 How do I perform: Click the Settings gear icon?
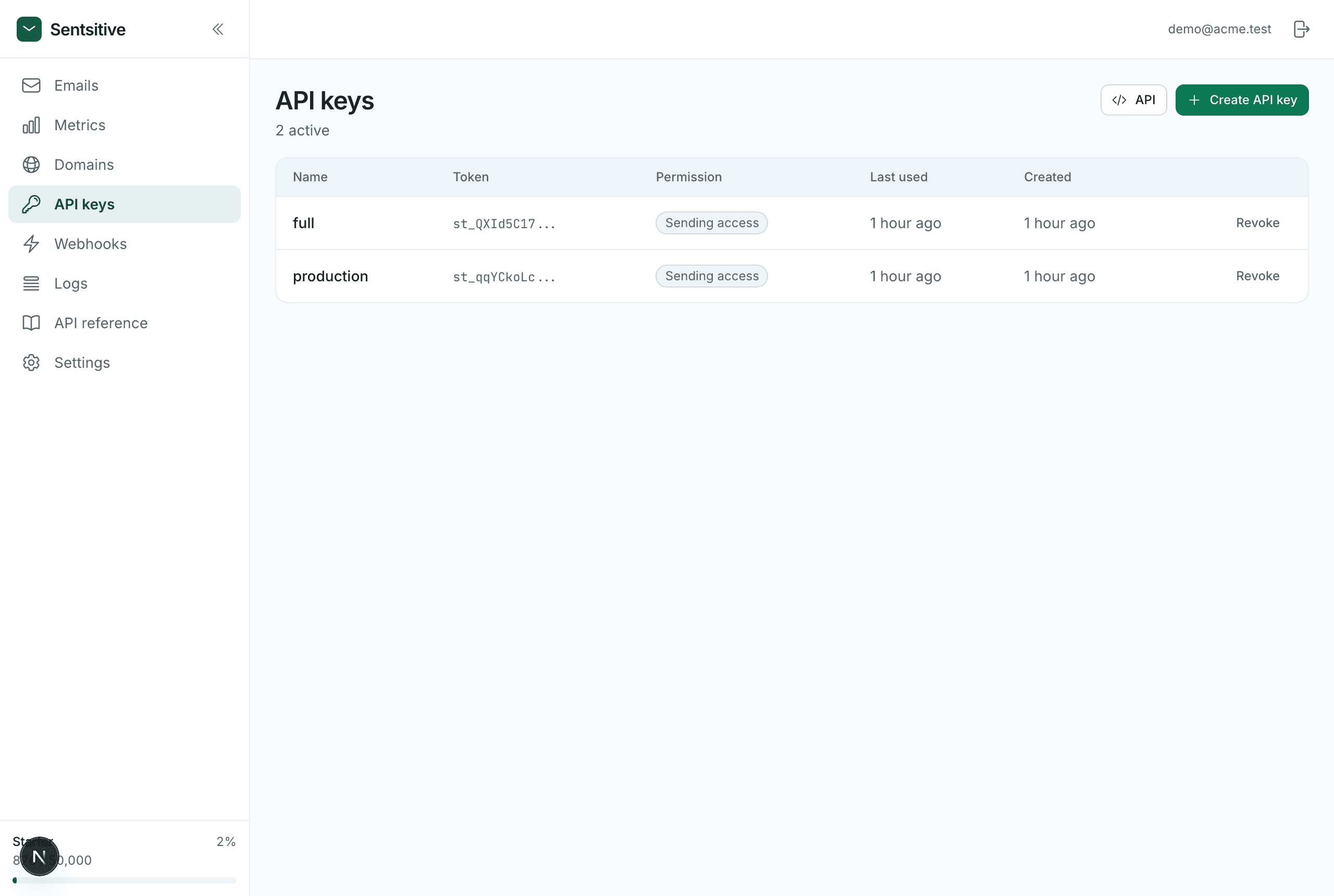[x=31, y=363]
